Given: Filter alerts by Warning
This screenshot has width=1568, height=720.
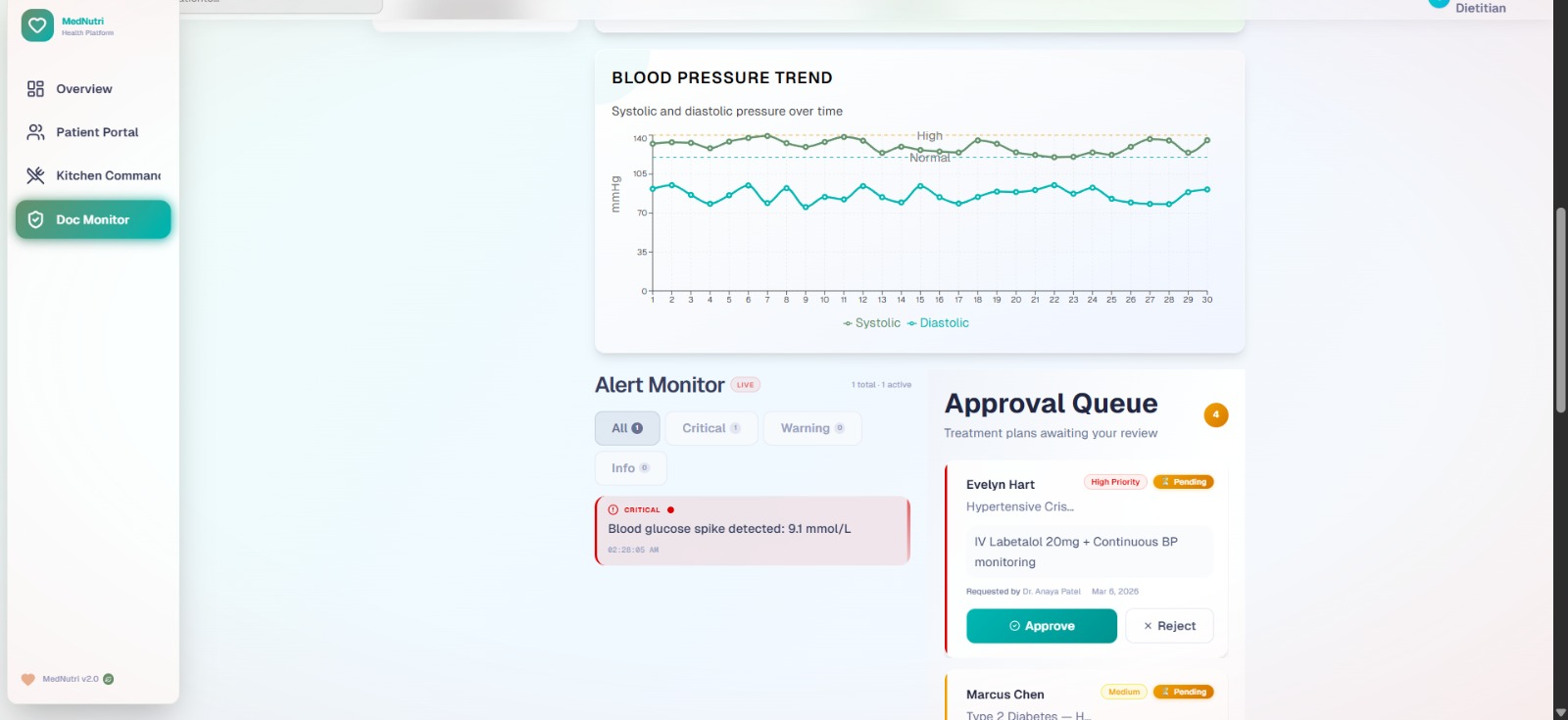Looking at the screenshot, I should pos(812,428).
